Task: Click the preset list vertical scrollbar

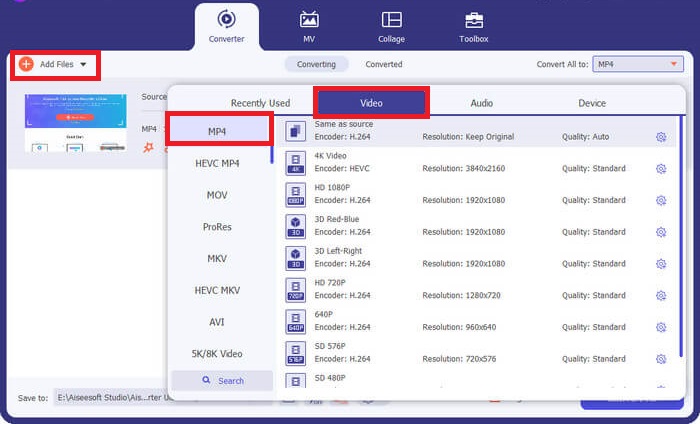Action: [681, 236]
